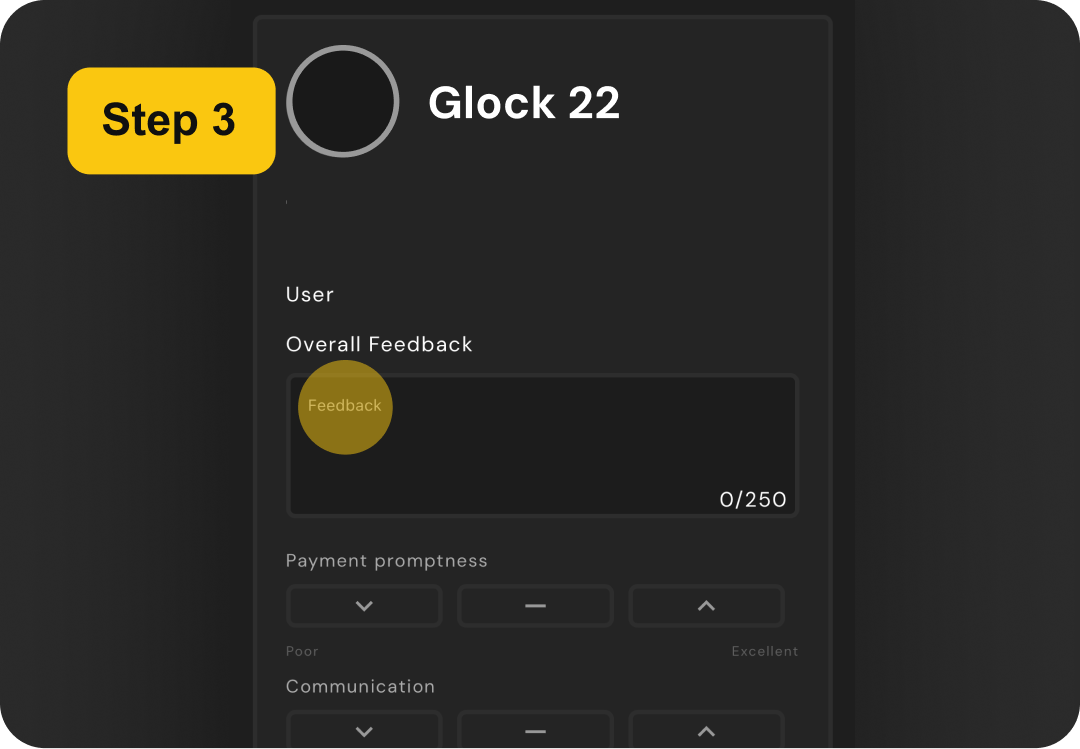Focus the Overall Feedback text box

pos(543,446)
